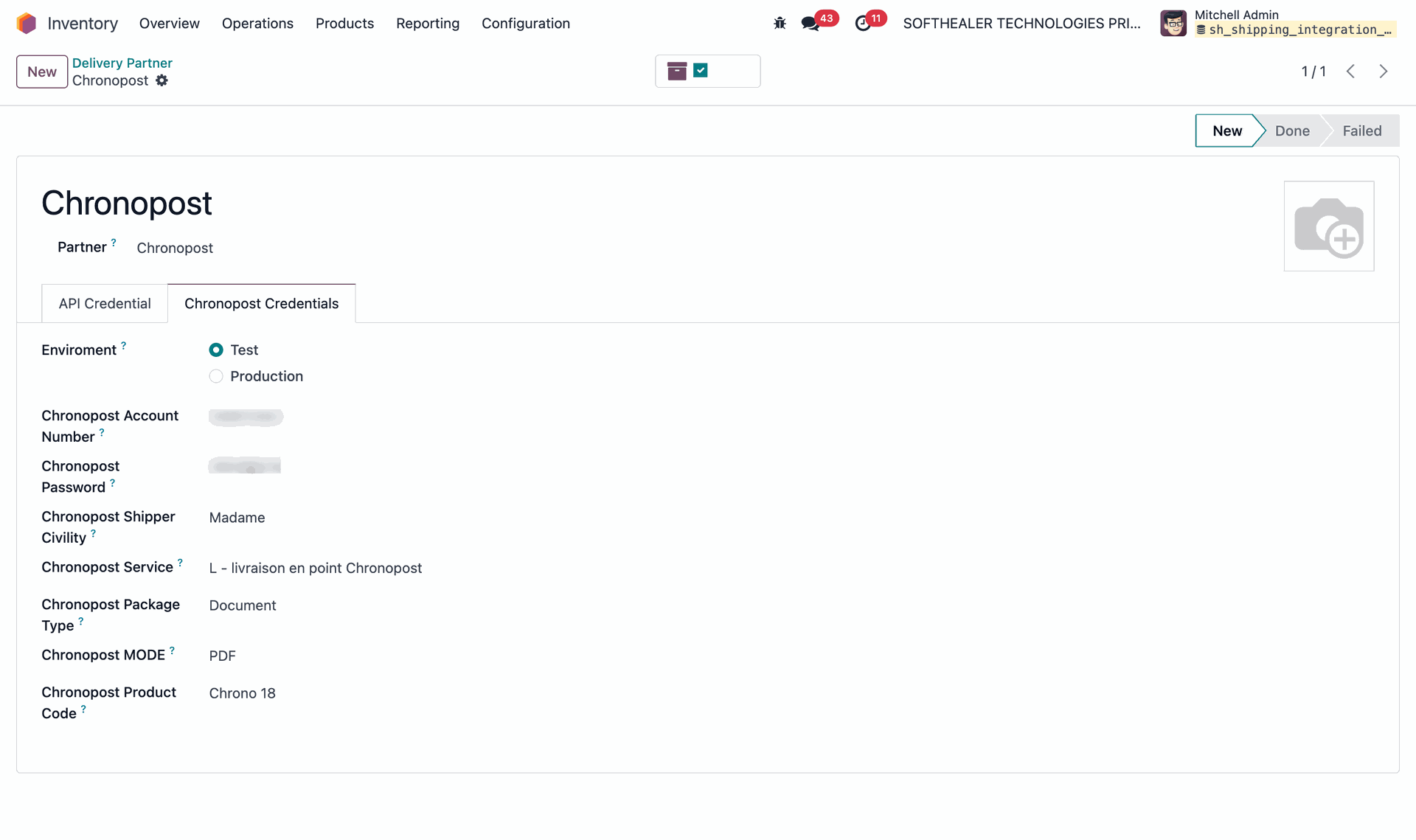Select the Test environment radio button

pyautogui.click(x=216, y=350)
